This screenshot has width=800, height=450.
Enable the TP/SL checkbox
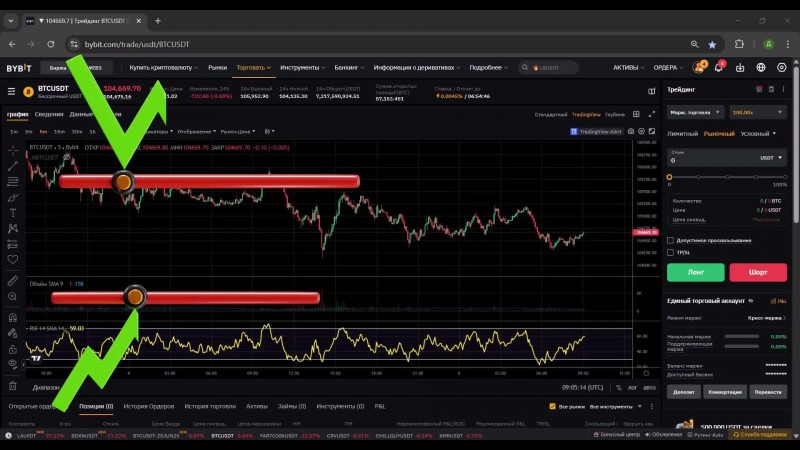coord(670,252)
